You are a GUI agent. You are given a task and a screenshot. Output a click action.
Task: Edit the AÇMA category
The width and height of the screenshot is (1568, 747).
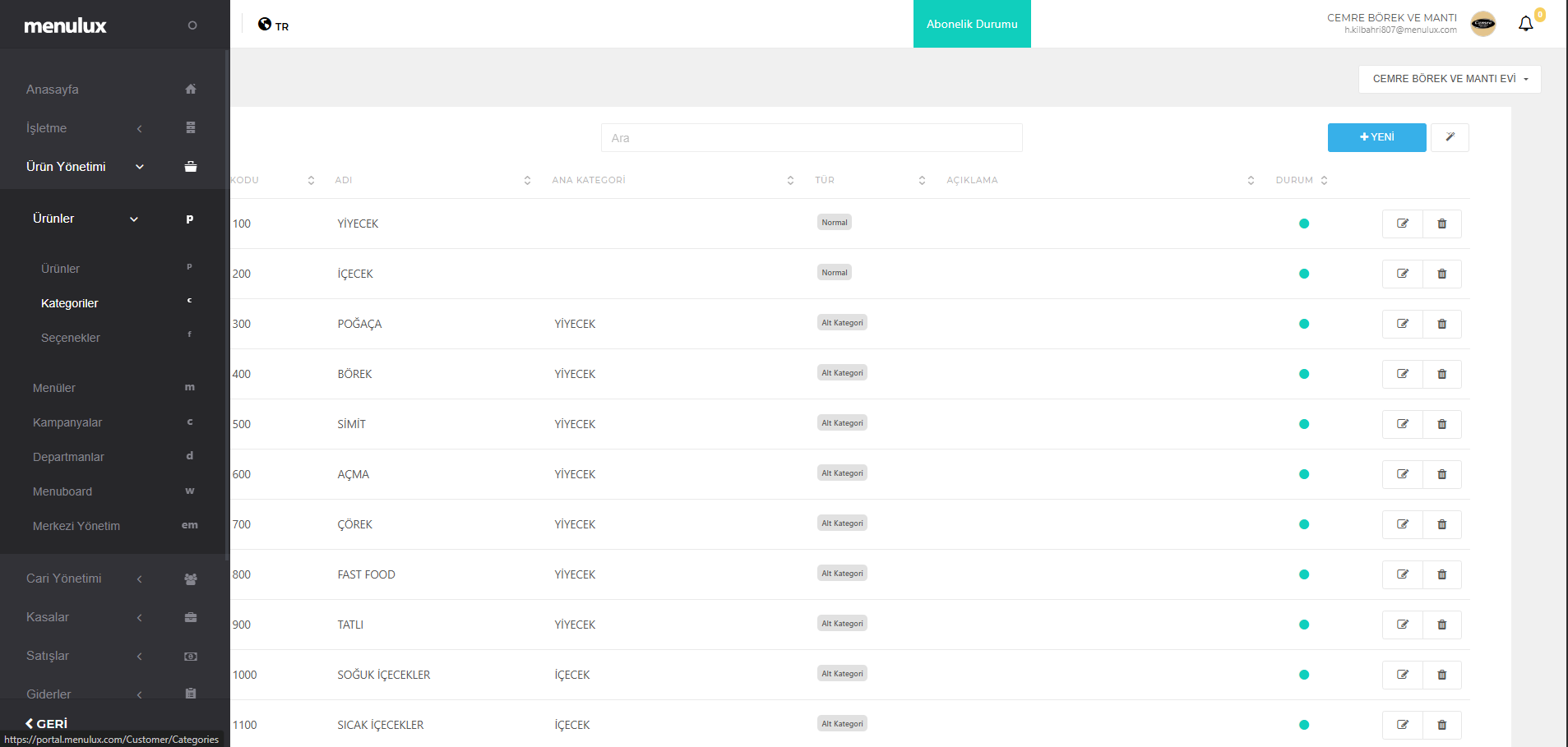[x=1403, y=474]
